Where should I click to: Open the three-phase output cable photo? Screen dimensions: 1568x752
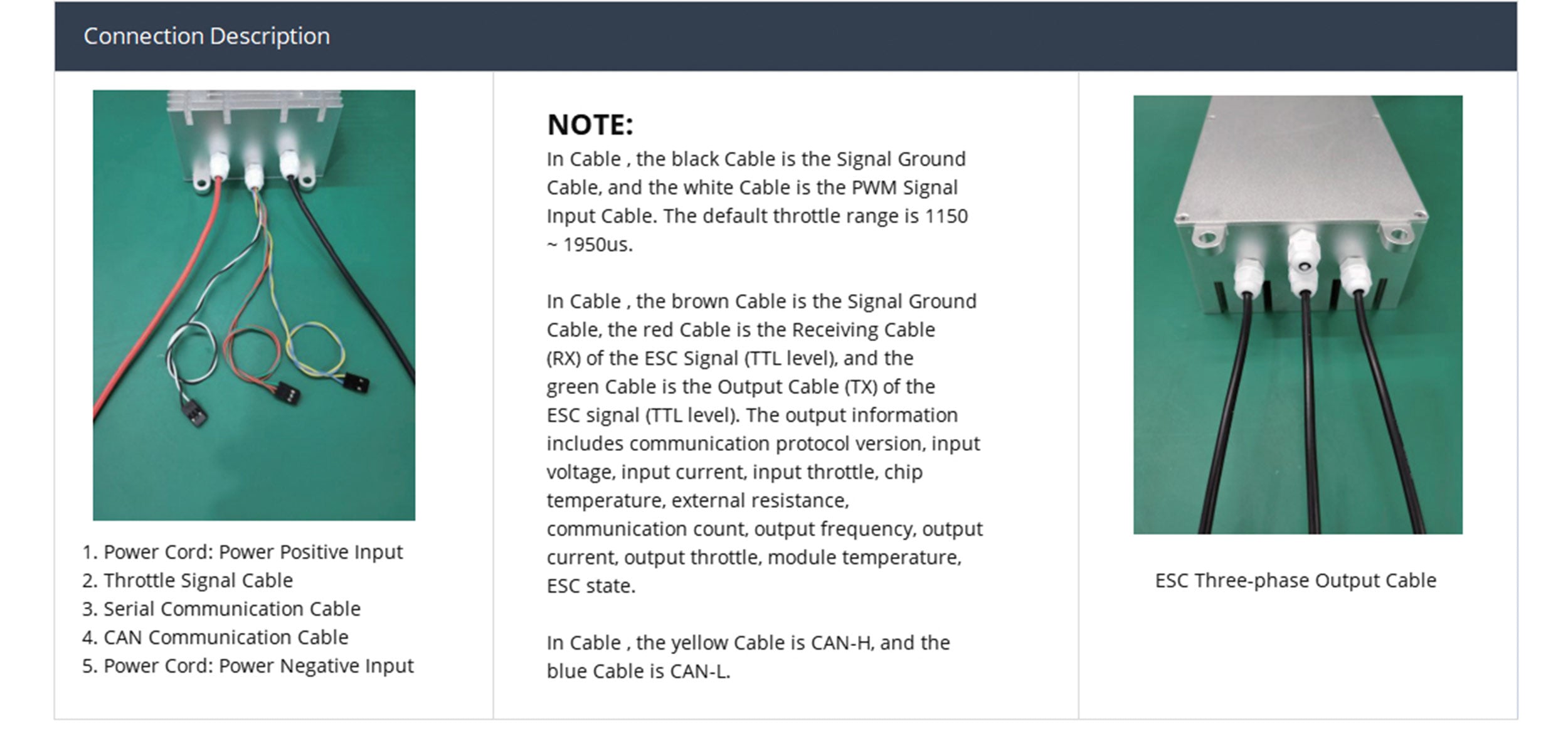coord(1297,314)
